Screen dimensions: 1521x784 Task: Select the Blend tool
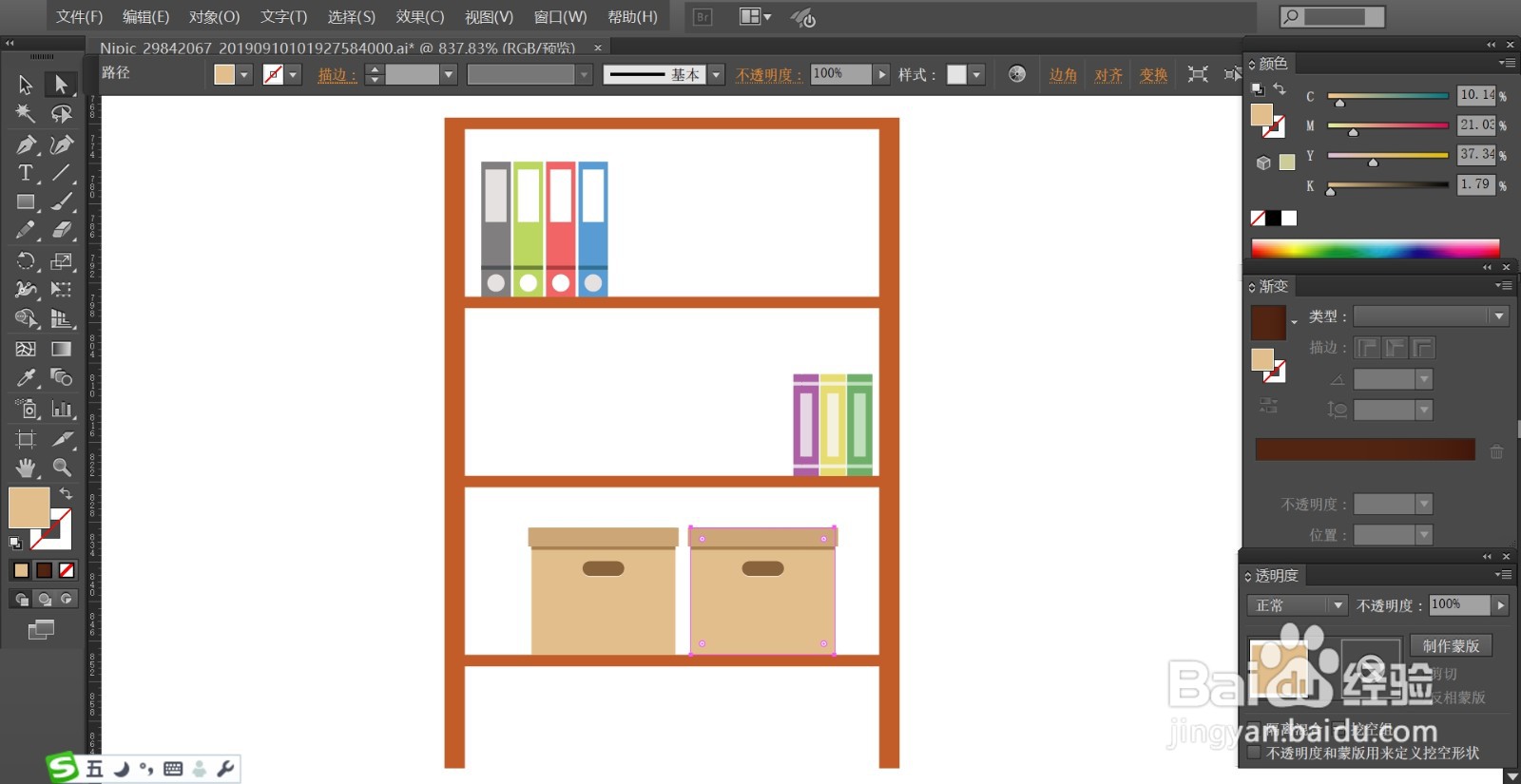(62, 378)
